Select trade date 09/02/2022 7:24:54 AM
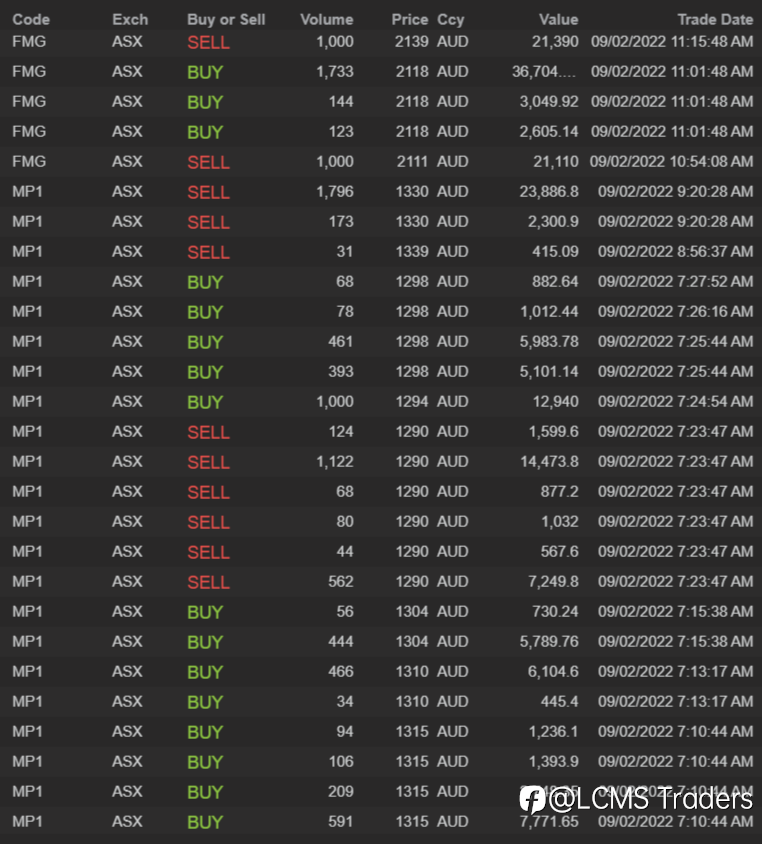Image resolution: width=762 pixels, height=844 pixels. pyautogui.click(x=675, y=402)
